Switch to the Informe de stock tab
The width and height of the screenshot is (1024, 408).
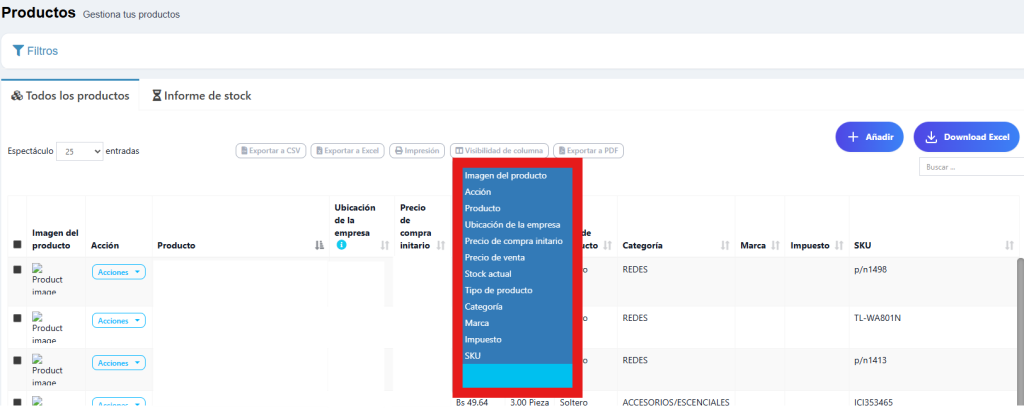click(x=201, y=96)
